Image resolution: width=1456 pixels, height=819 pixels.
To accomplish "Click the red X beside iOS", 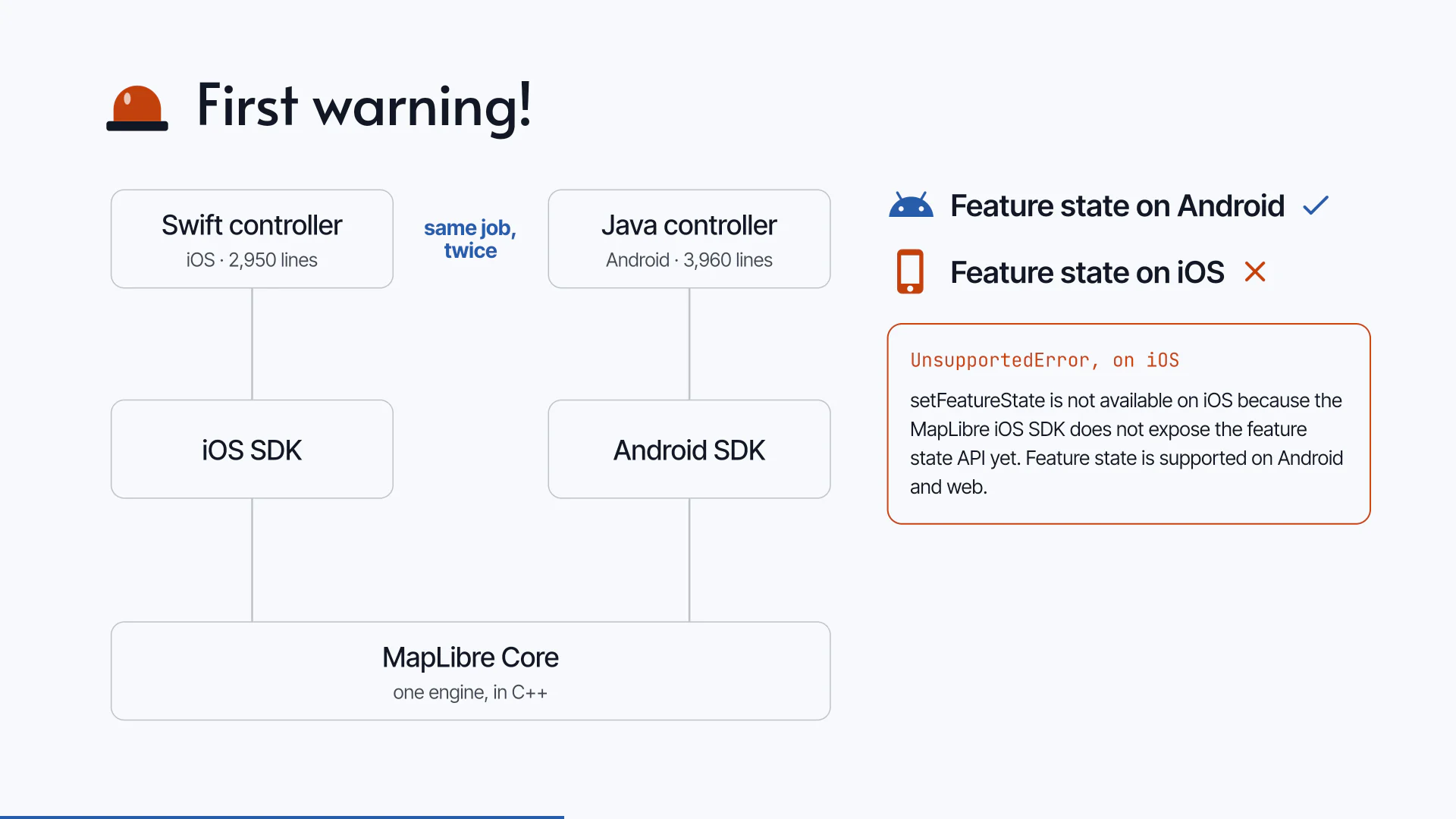I will point(1255,271).
